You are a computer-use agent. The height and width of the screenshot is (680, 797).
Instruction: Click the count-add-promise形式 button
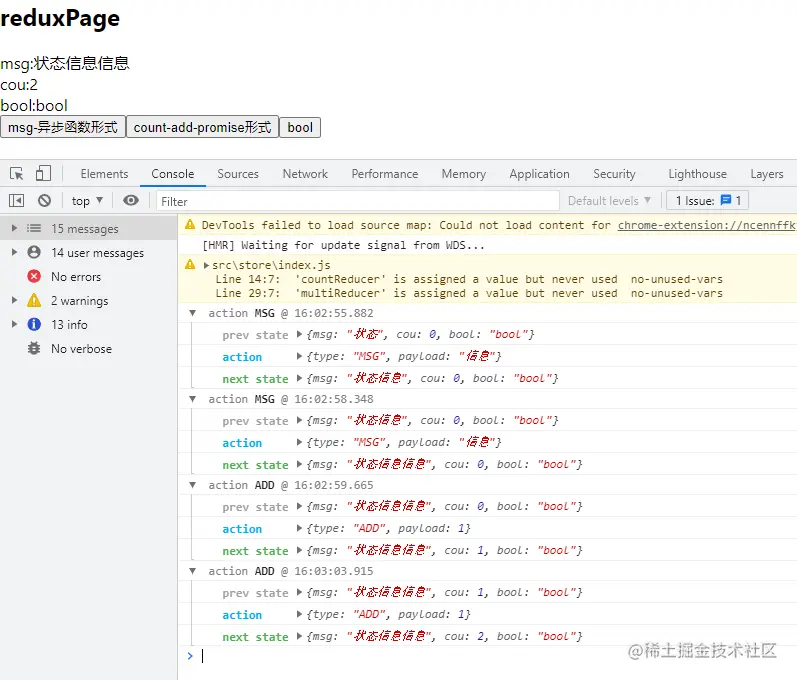coord(202,127)
